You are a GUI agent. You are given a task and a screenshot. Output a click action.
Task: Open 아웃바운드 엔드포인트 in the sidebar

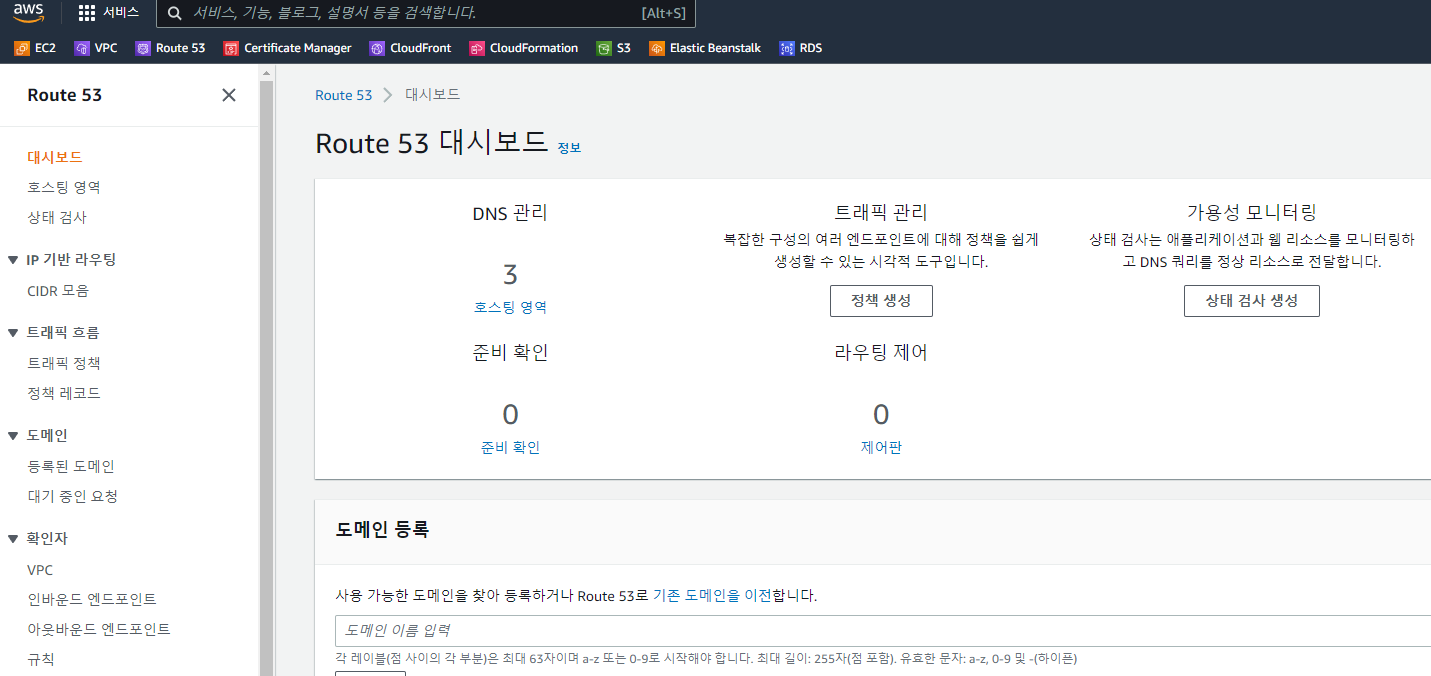[x=99, y=629]
